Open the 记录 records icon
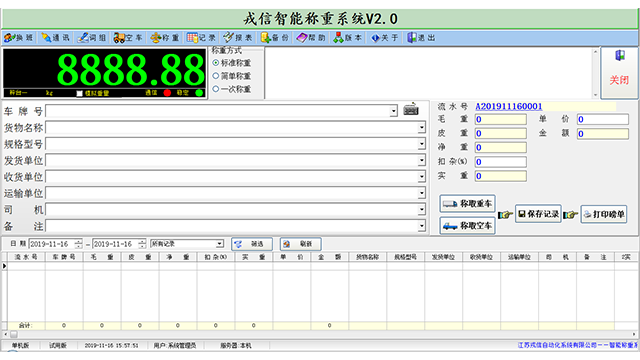 pyautogui.click(x=192, y=38)
